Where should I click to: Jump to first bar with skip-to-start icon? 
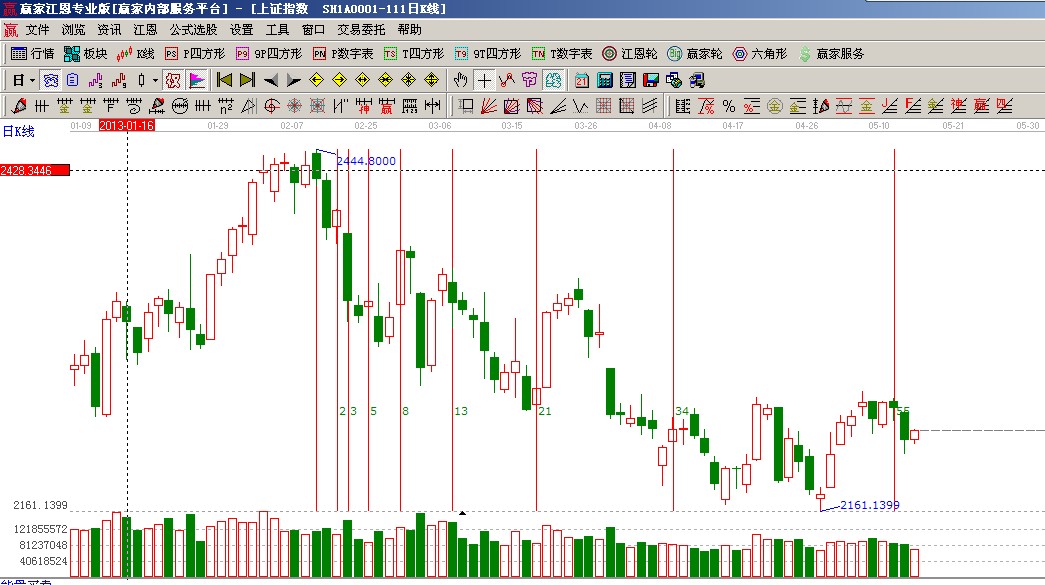click(x=224, y=80)
